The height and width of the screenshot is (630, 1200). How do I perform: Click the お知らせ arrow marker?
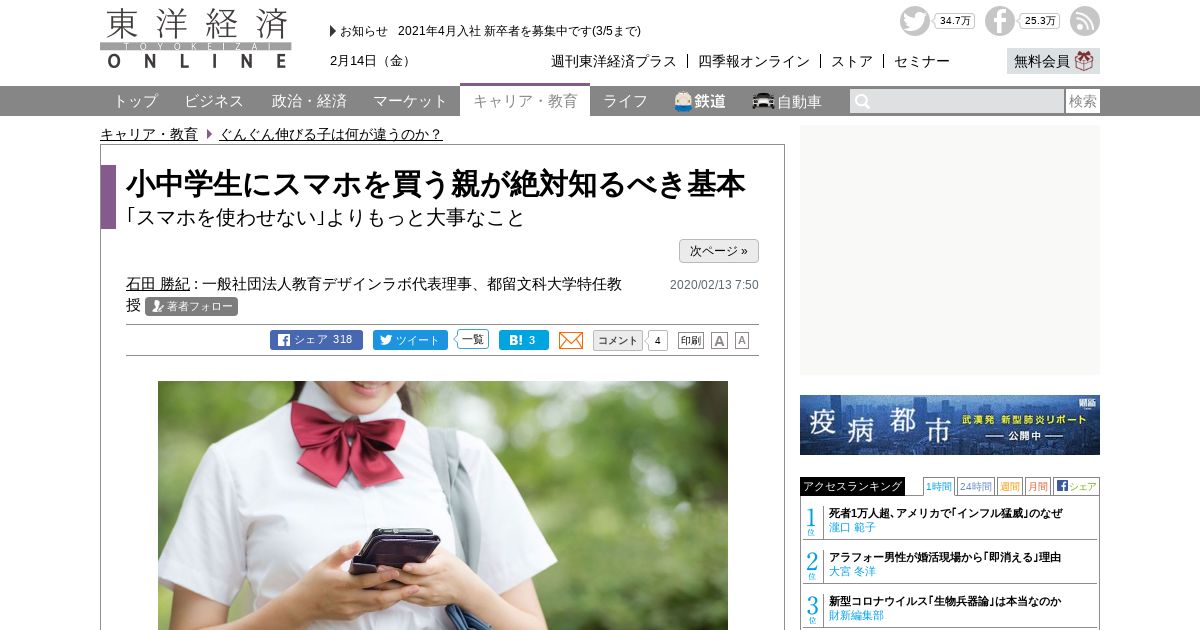click(x=333, y=31)
